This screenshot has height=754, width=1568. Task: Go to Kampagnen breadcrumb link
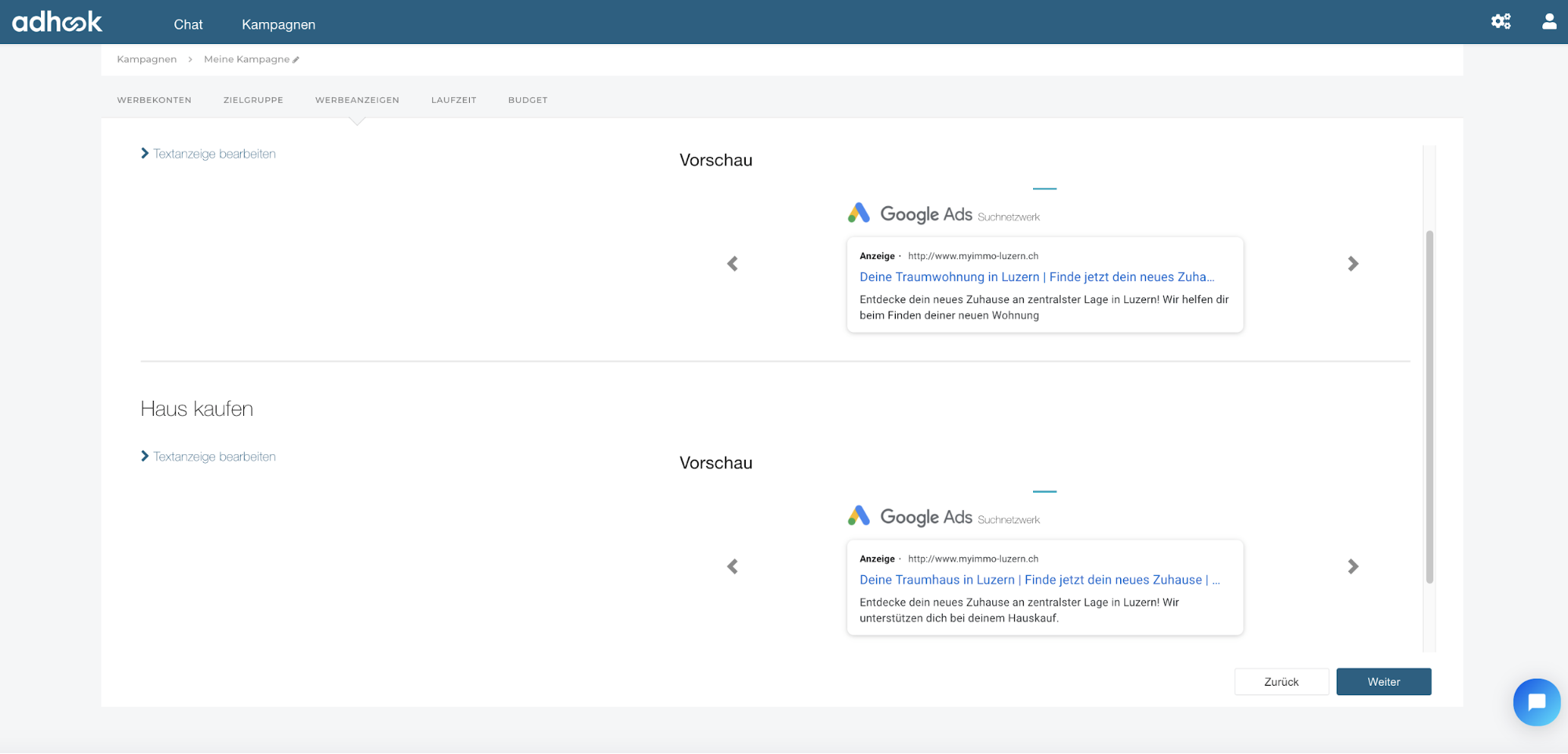point(147,60)
